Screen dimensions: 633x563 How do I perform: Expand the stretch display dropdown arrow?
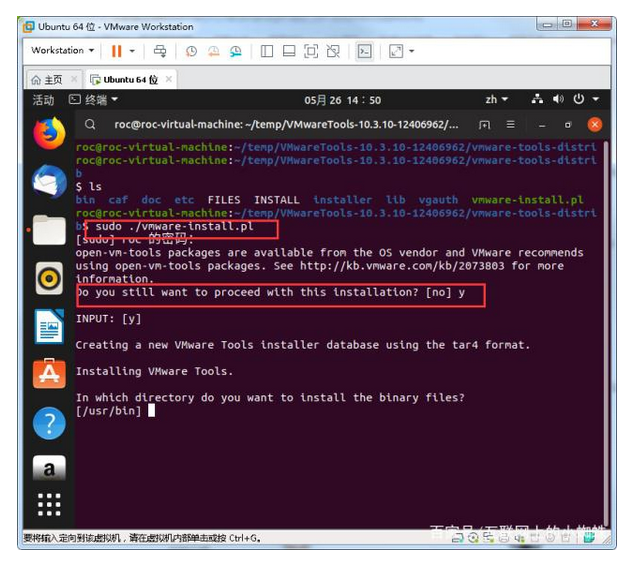pos(411,51)
